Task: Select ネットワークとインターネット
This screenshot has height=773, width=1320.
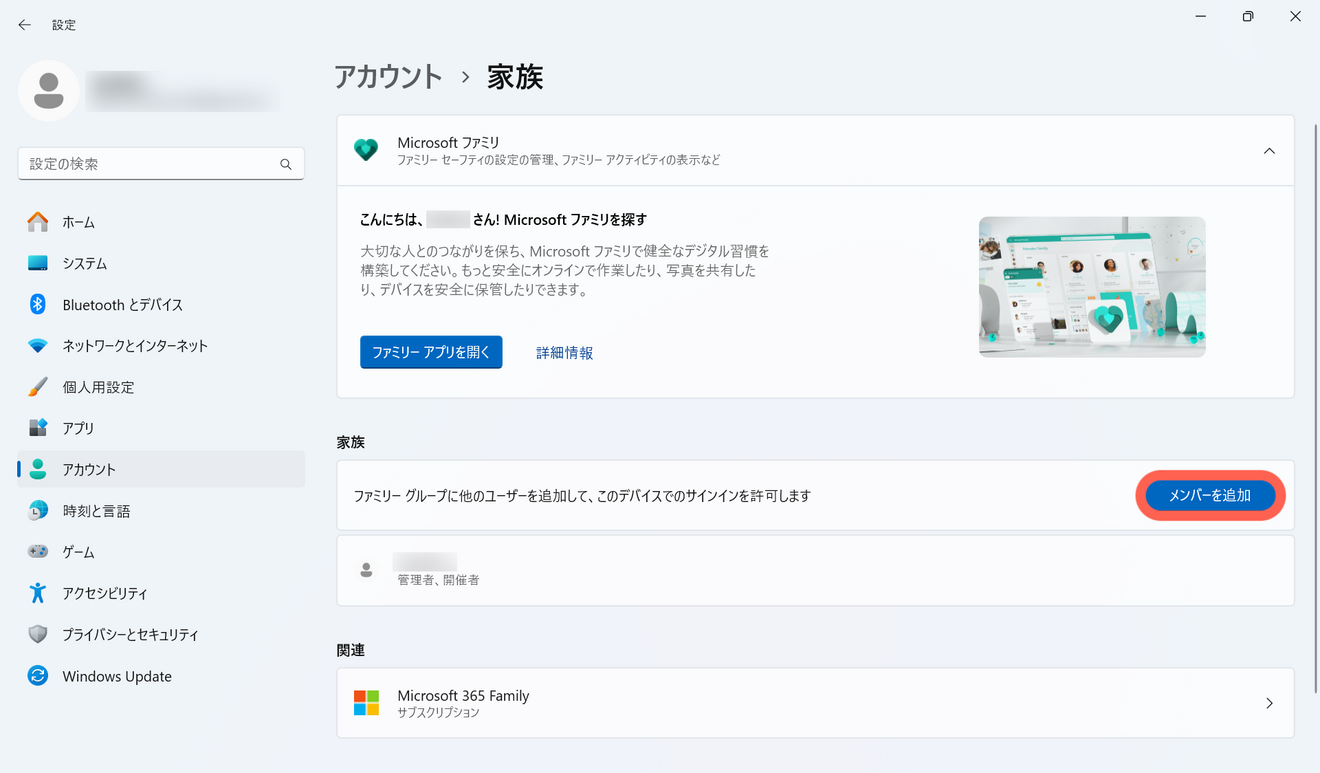Action: pyautogui.click(x=161, y=346)
